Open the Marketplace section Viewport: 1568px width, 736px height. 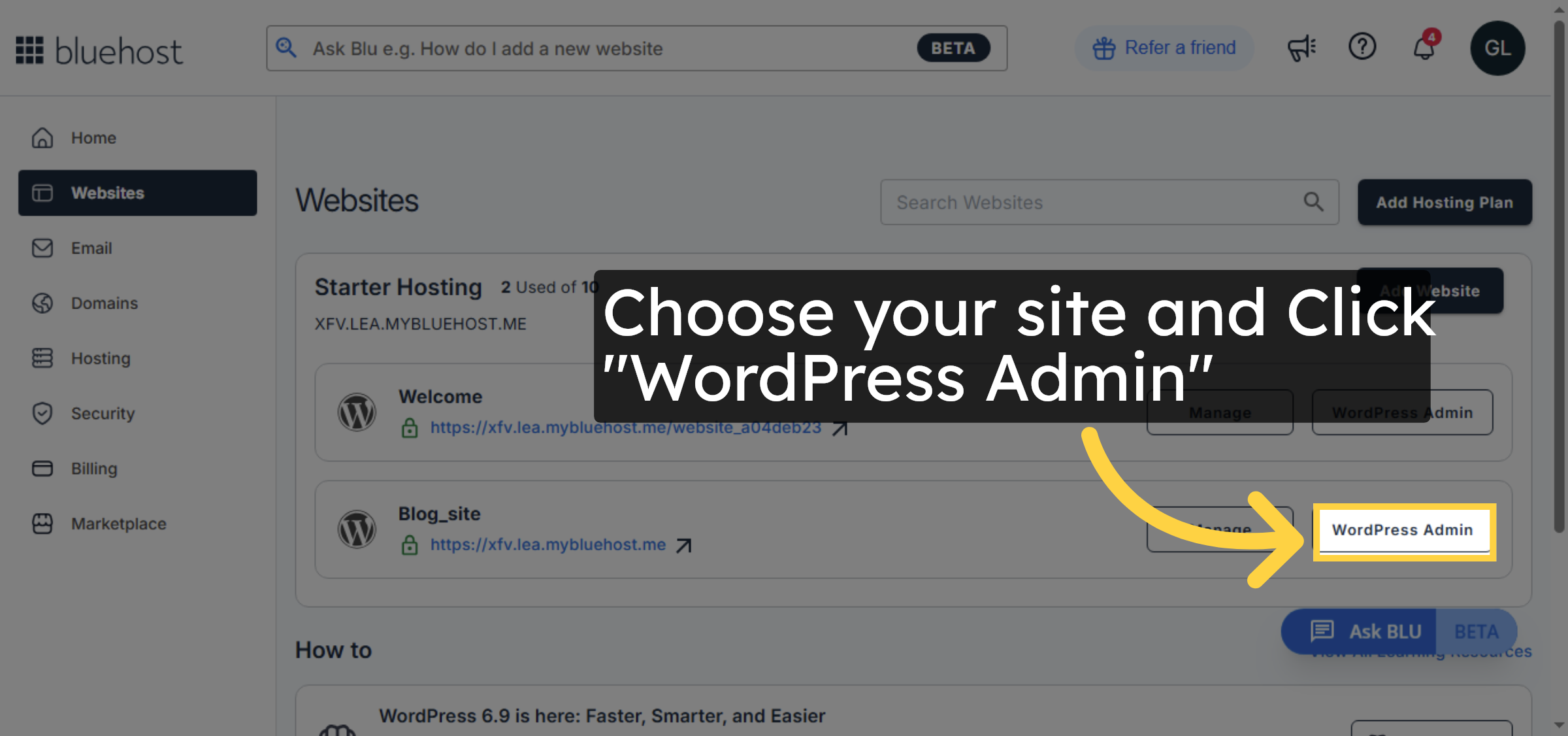tap(118, 524)
